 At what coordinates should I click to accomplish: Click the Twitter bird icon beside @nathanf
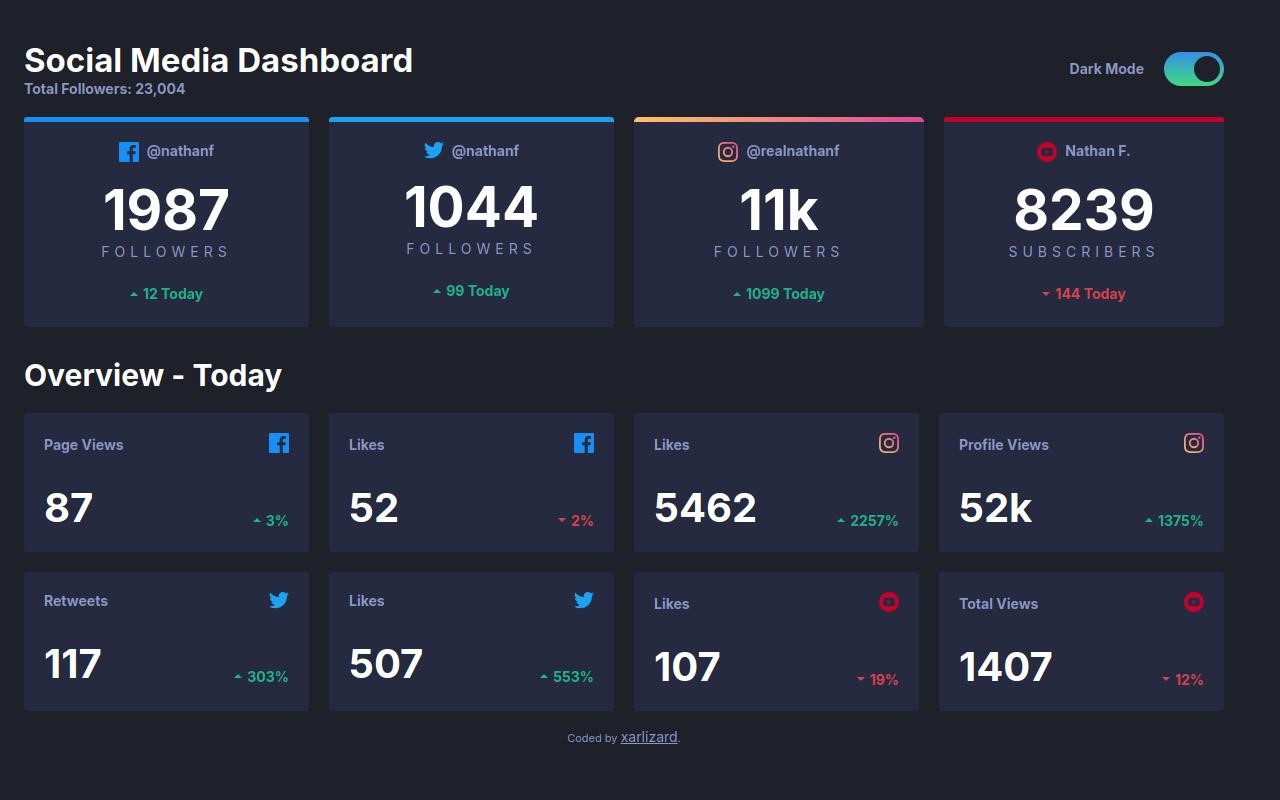tap(433, 150)
